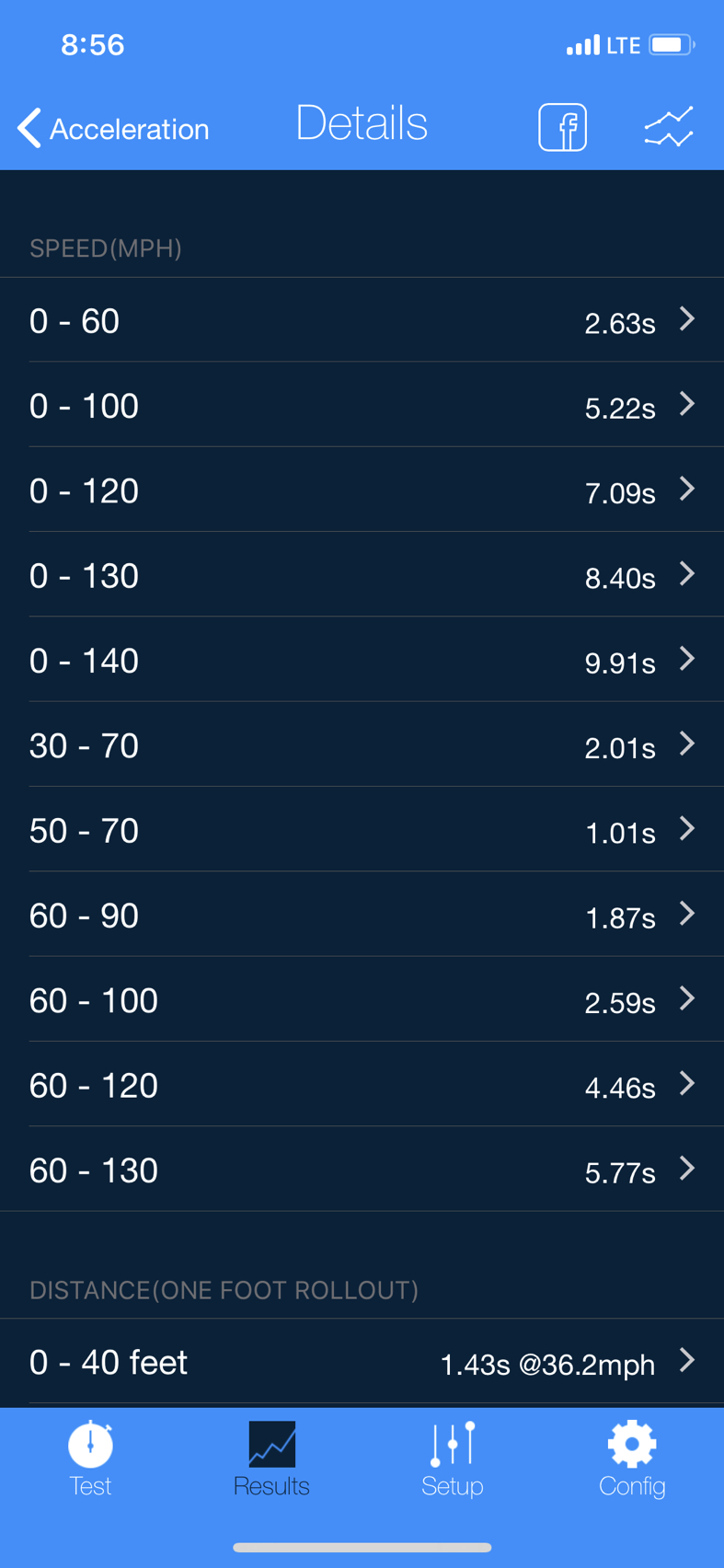Expand the 0 - 100 row chevron

pyautogui.click(x=687, y=404)
